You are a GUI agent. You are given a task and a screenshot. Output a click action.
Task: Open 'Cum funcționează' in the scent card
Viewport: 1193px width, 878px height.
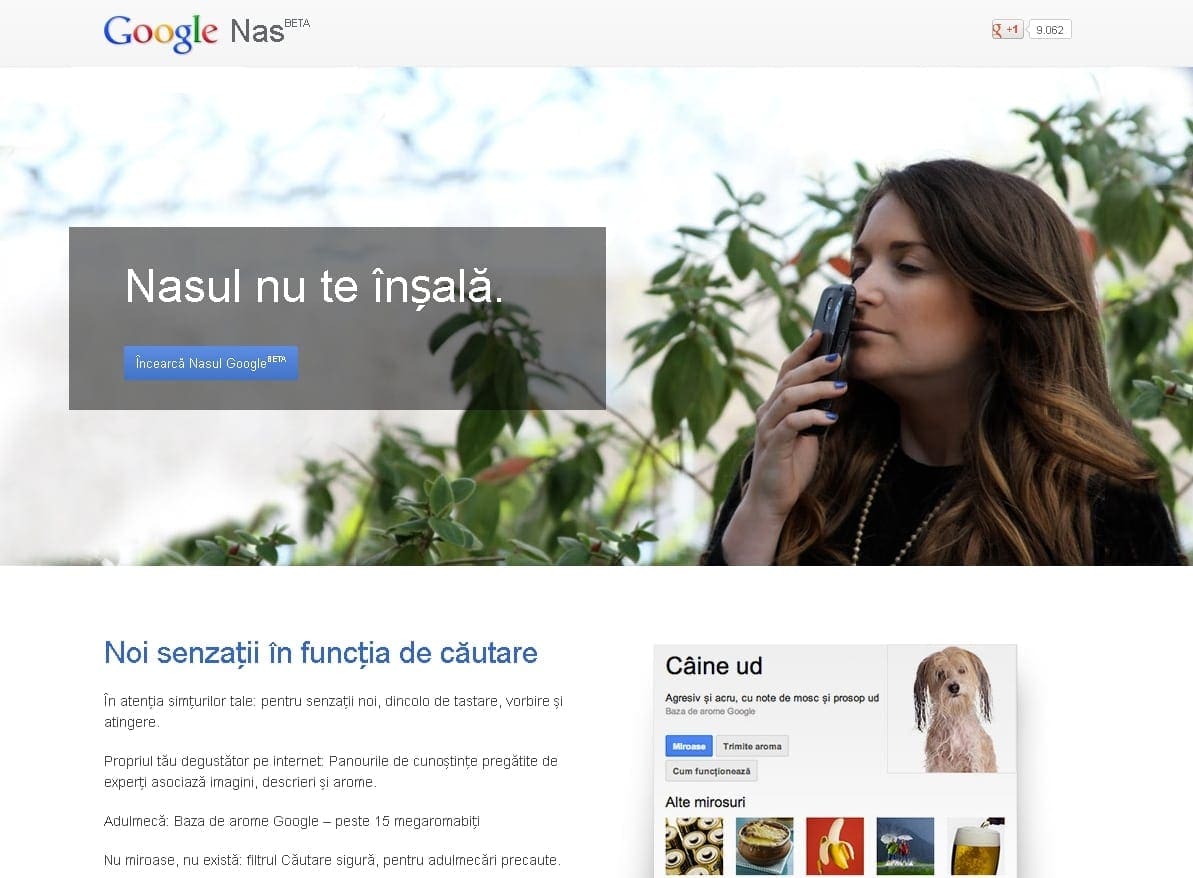click(711, 771)
